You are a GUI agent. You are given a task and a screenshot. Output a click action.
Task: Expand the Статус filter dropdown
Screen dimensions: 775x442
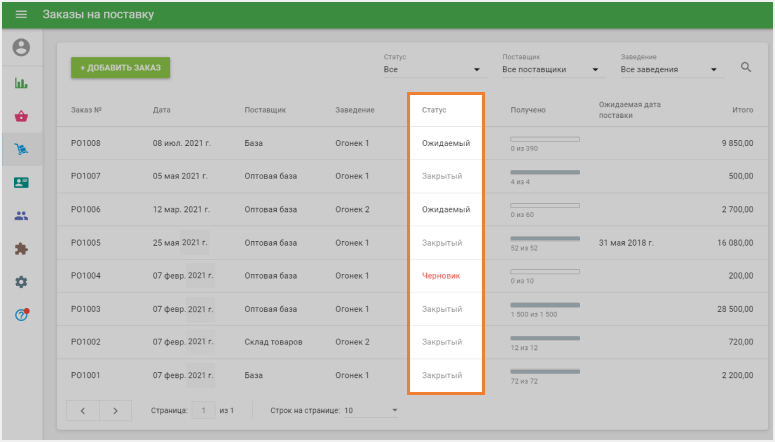click(432, 69)
